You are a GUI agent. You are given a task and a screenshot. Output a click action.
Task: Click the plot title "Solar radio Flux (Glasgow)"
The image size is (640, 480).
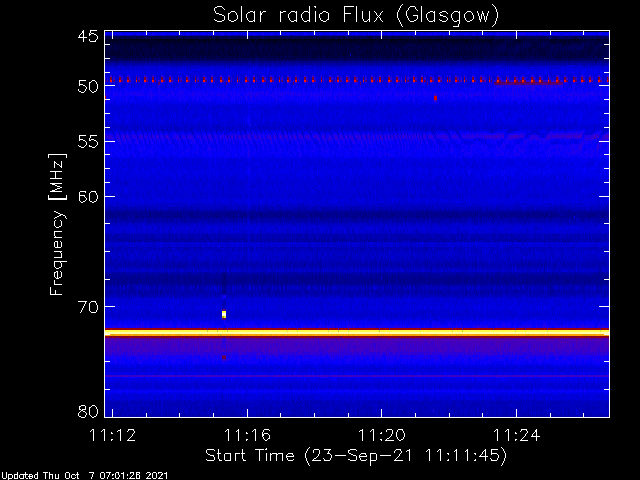tap(356, 16)
